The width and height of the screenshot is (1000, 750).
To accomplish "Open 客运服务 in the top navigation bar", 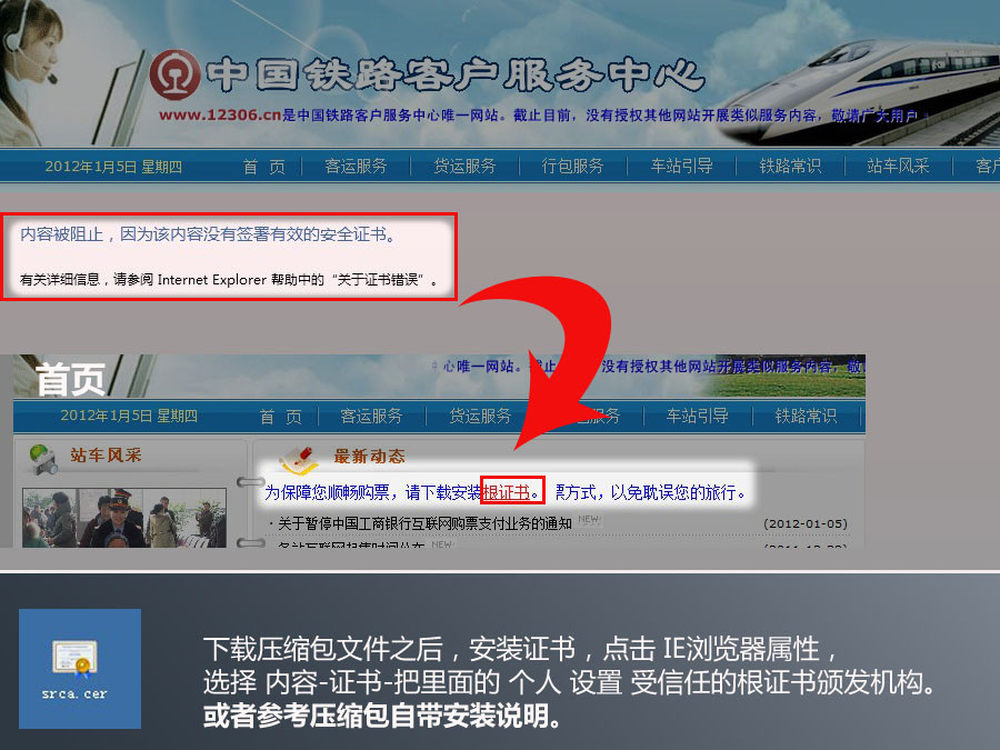I will pos(356,166).
